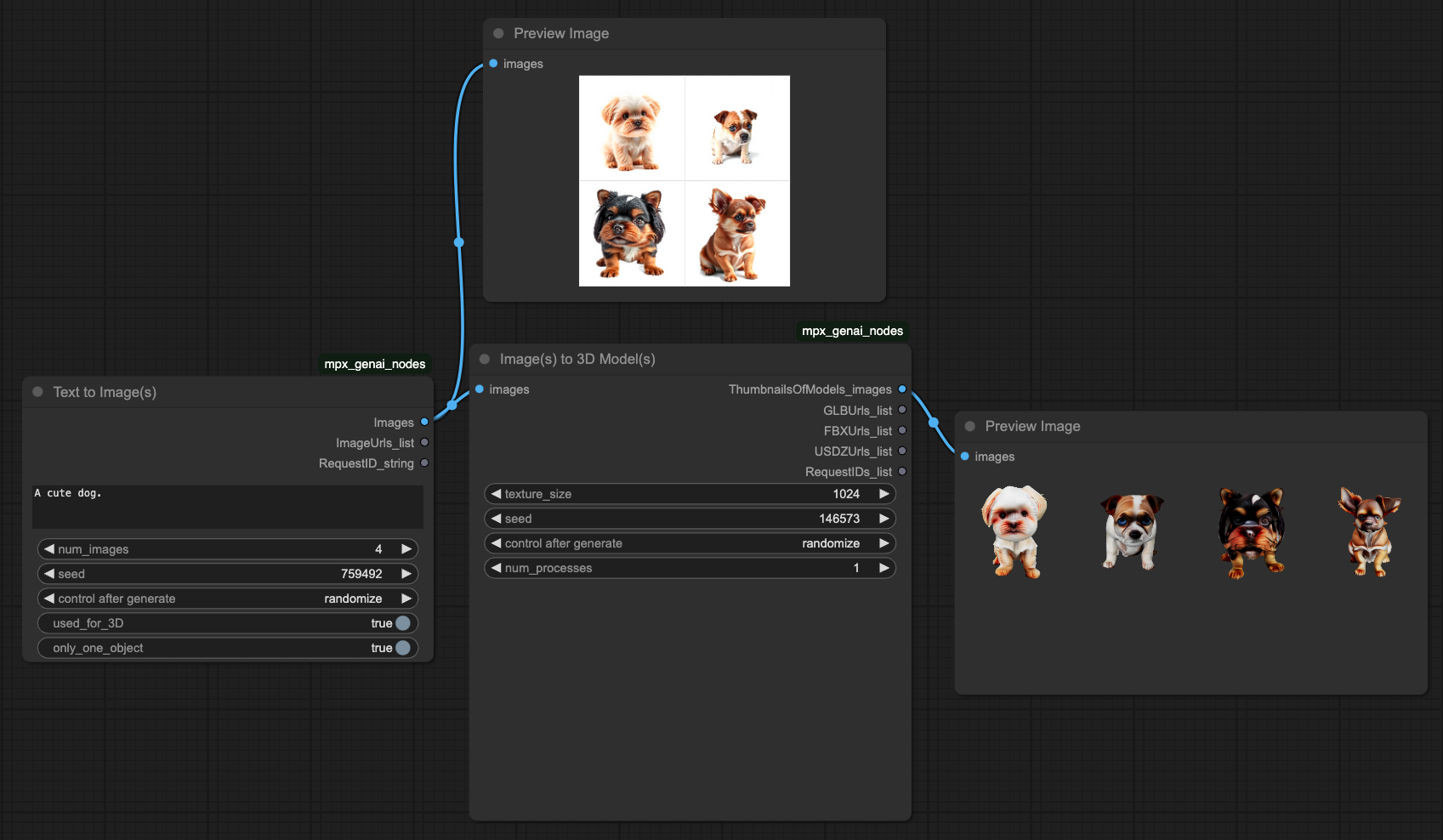Click images input socket on 3D Model node
This screenshot has height=840, width=1443.
click(x=480, y=389)
